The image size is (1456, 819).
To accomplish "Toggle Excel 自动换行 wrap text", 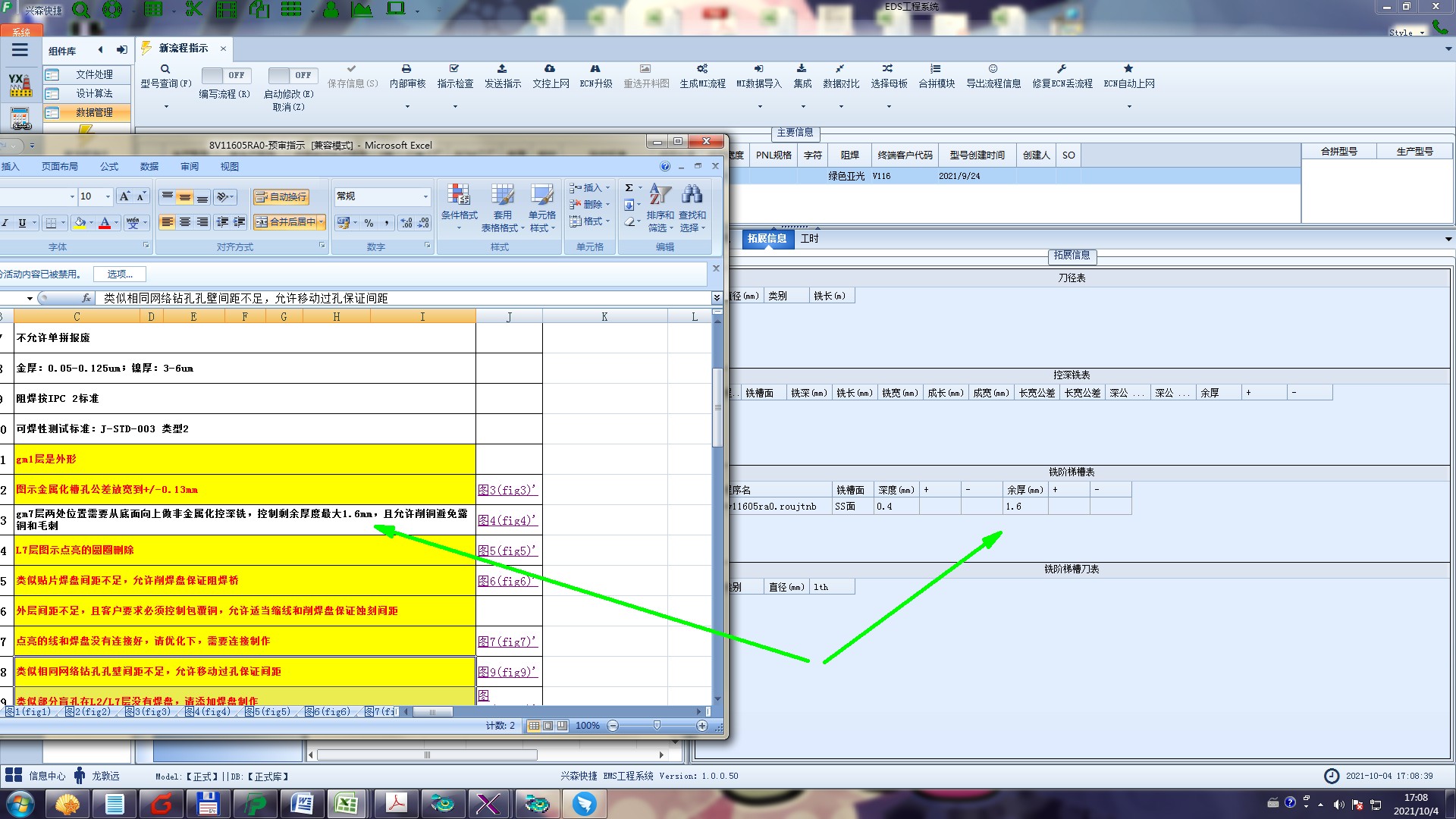I will [x=281, y=197].
